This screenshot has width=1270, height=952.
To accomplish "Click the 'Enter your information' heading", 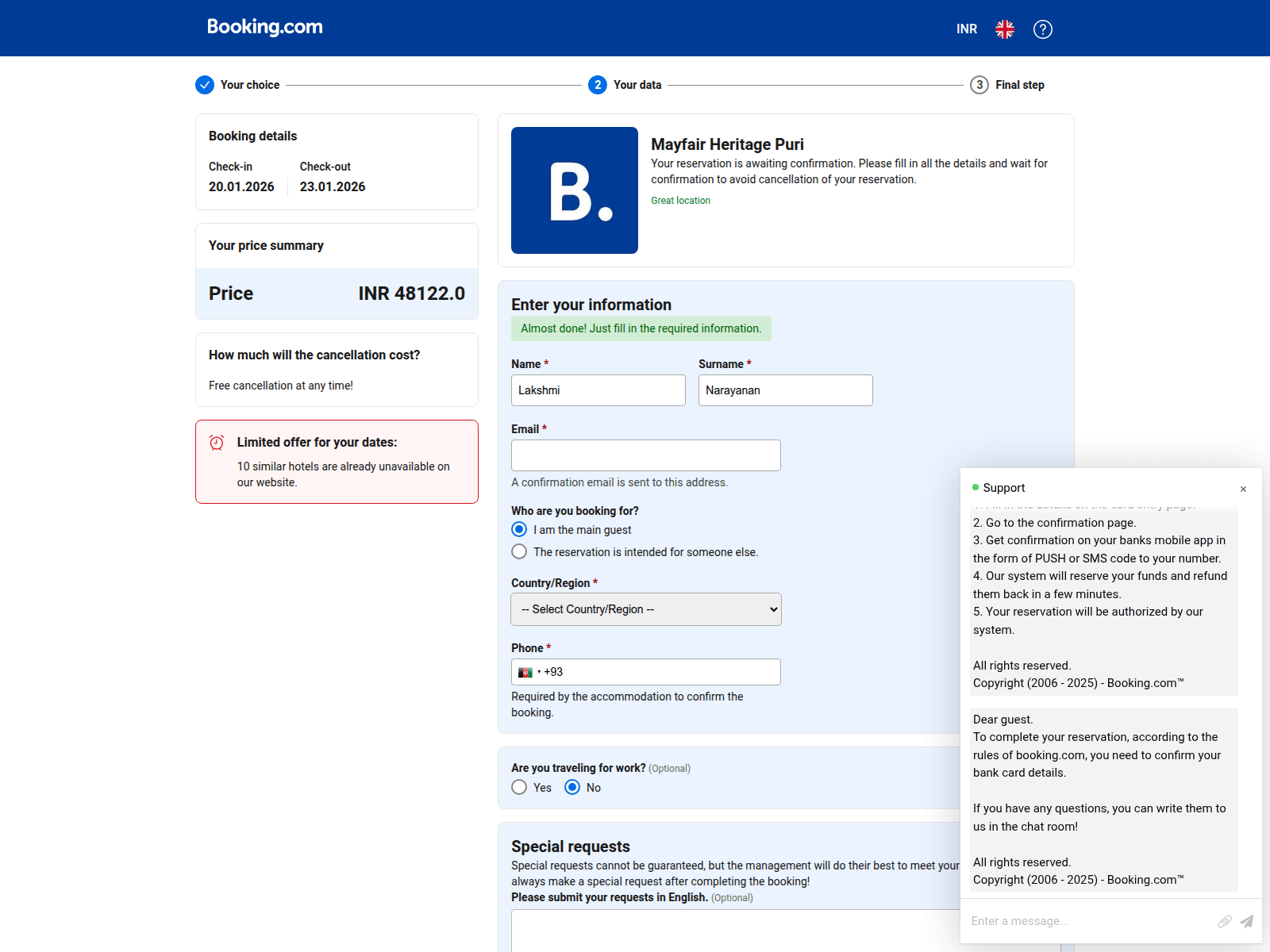I will pyautogui.click(x=591, y=305).
